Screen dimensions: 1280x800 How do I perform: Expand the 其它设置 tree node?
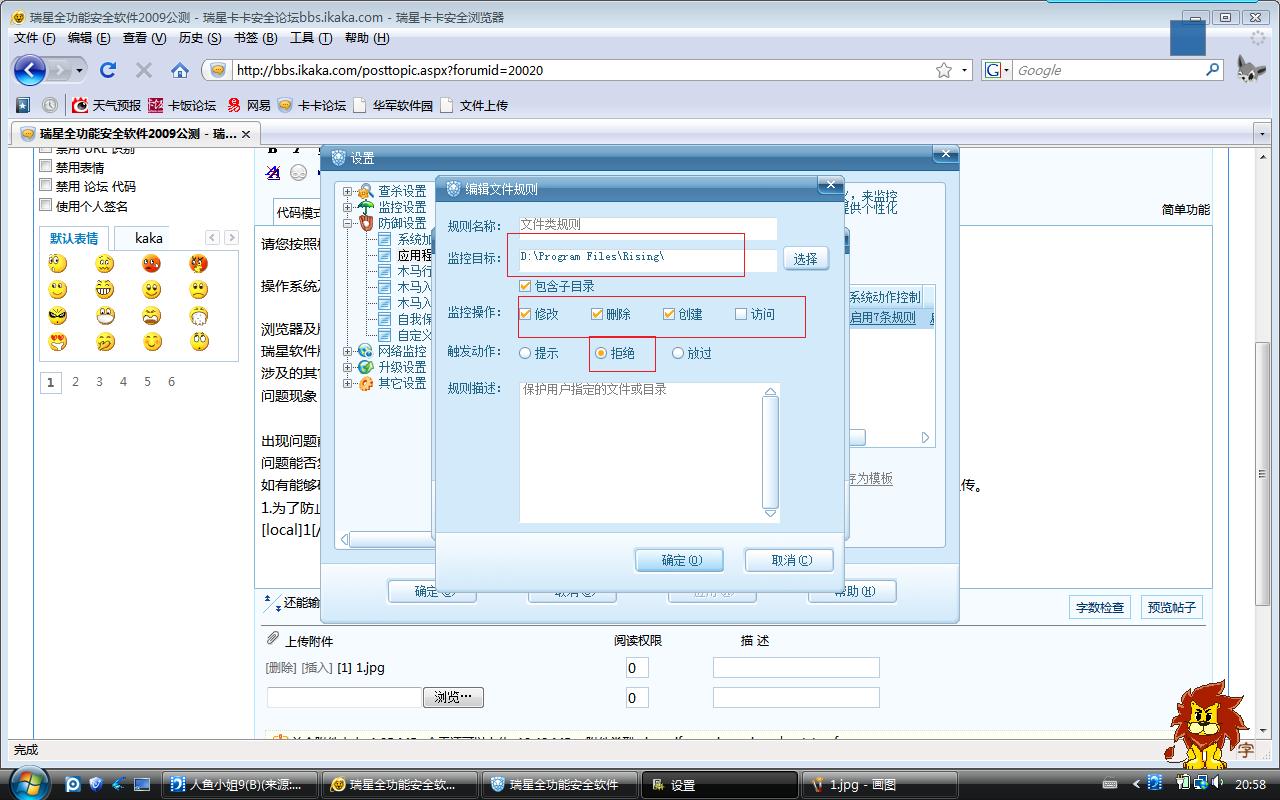347,383
